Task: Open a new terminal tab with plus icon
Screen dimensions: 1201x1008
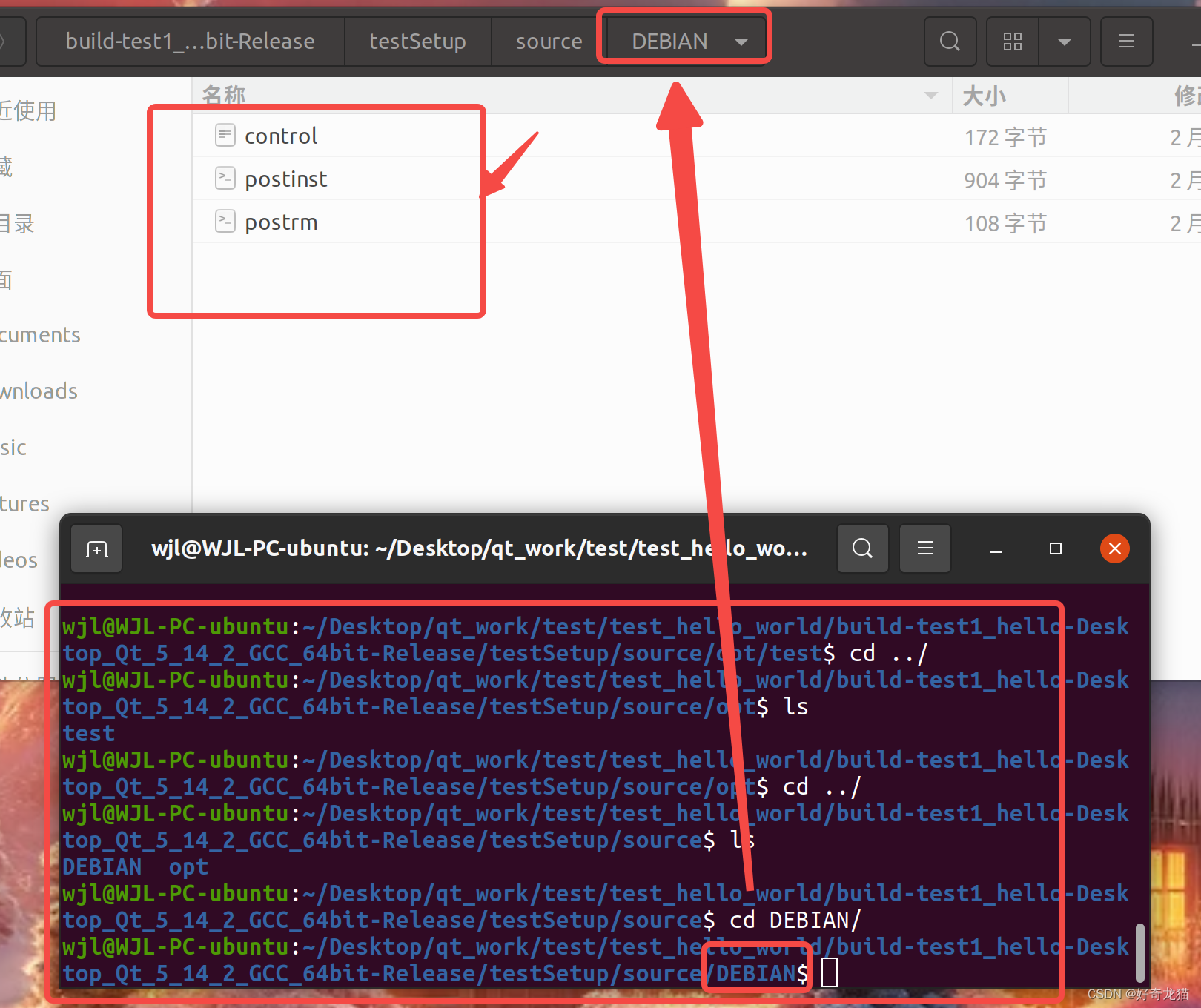Action: pos(96,548)
